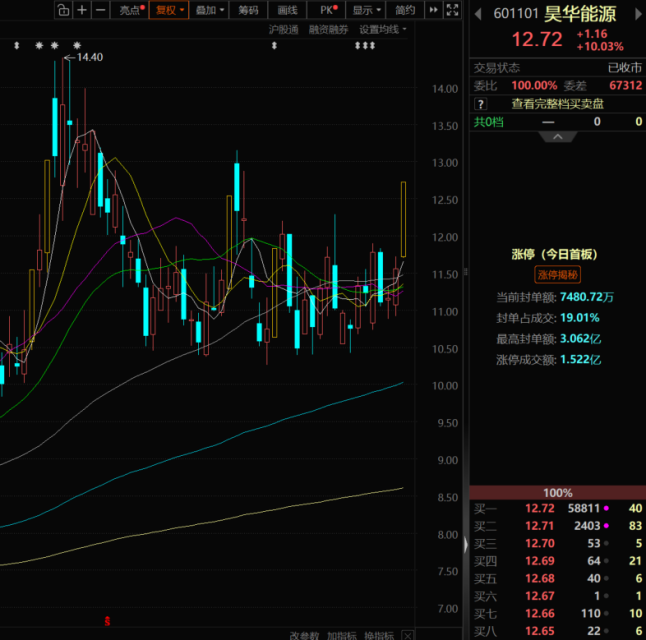Viewport: 646px width, 640px height.
Task: Click the 最高封单额 3.062亿 value
Action: (580, 339)
